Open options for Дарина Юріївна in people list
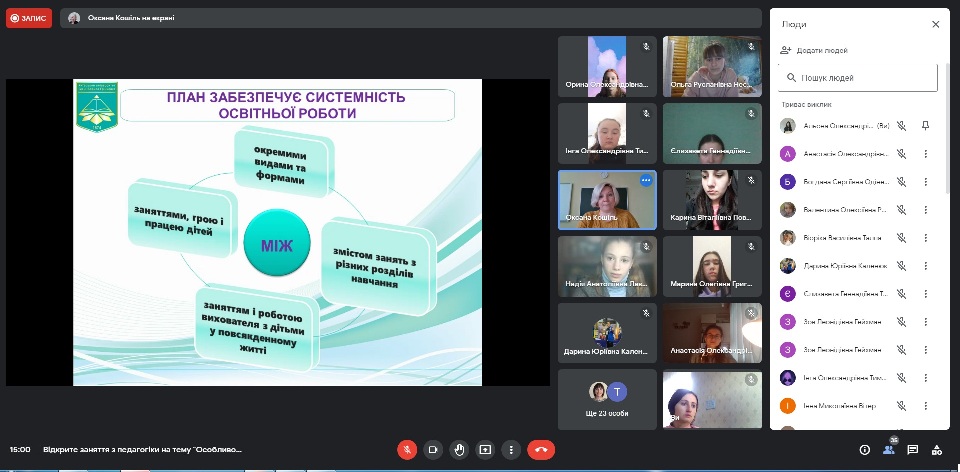960x472 pixels. click(925, 266)
